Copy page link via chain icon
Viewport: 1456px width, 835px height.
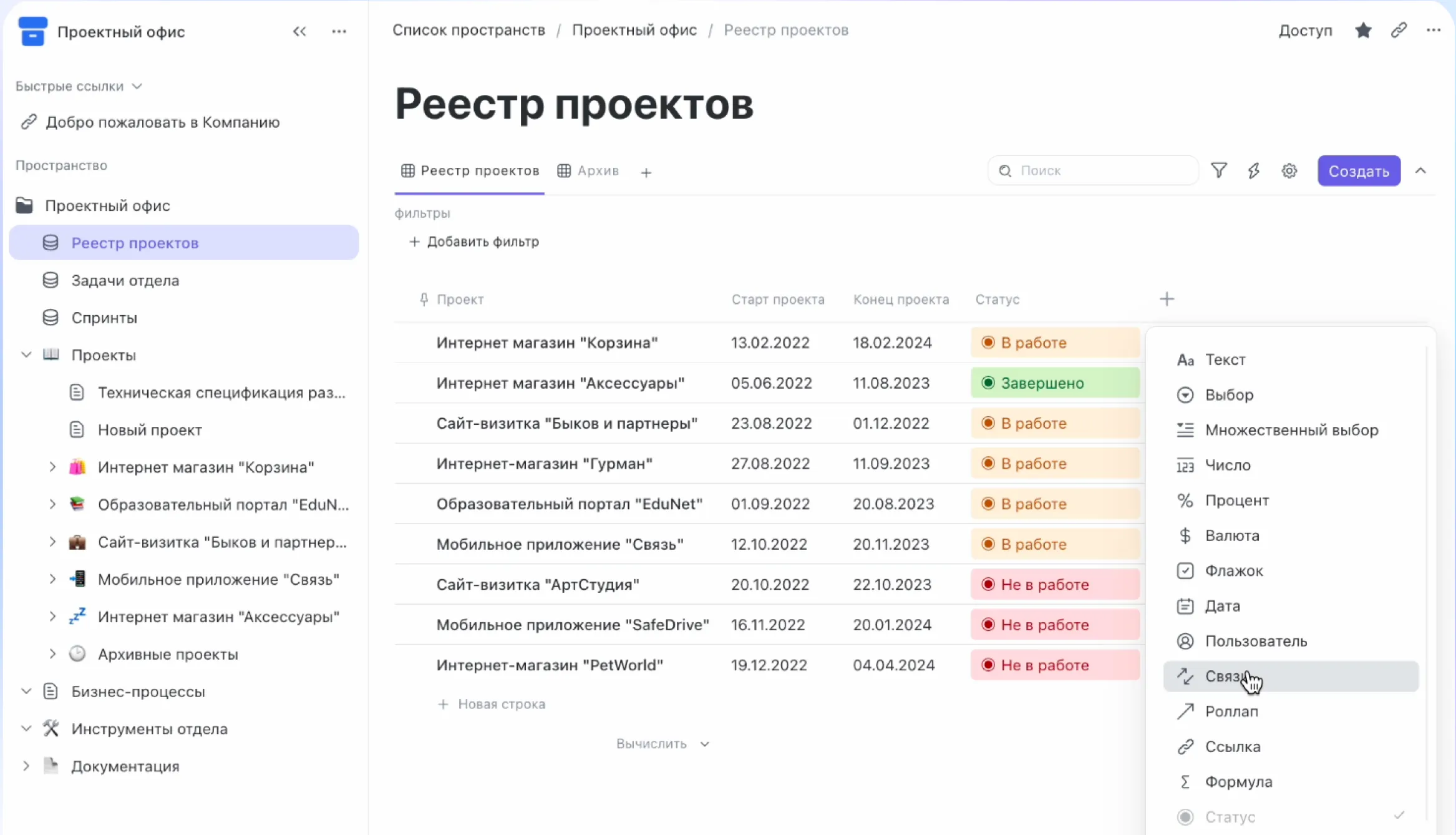1399,31
